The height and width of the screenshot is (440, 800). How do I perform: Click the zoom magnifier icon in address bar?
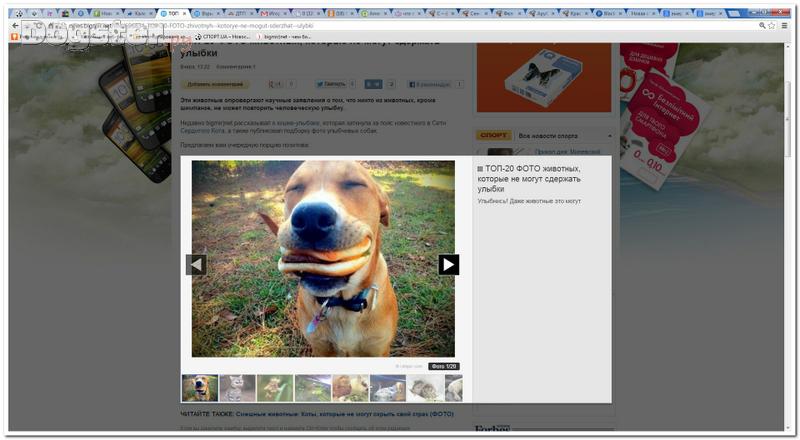click(762, 25)
